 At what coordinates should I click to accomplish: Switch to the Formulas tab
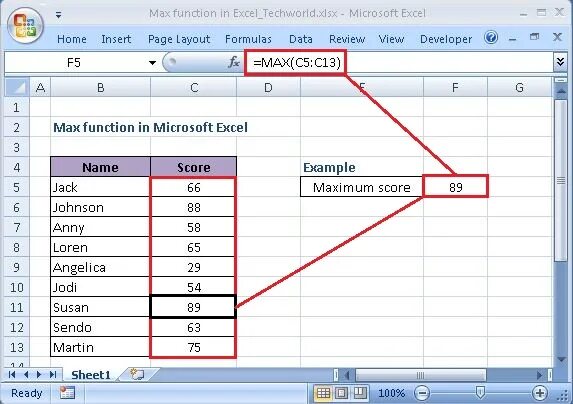248,39
